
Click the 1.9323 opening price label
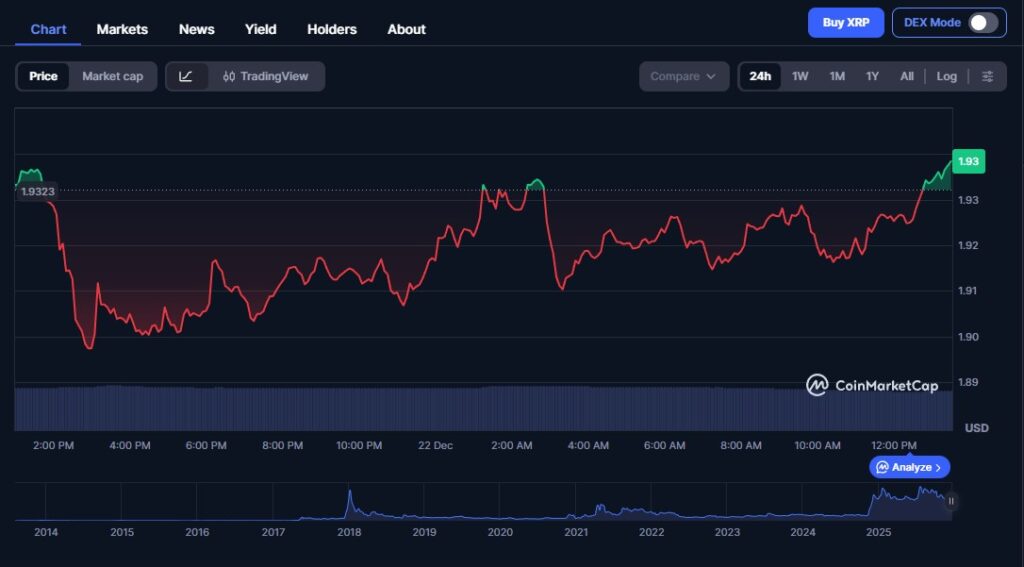(37, 191)
